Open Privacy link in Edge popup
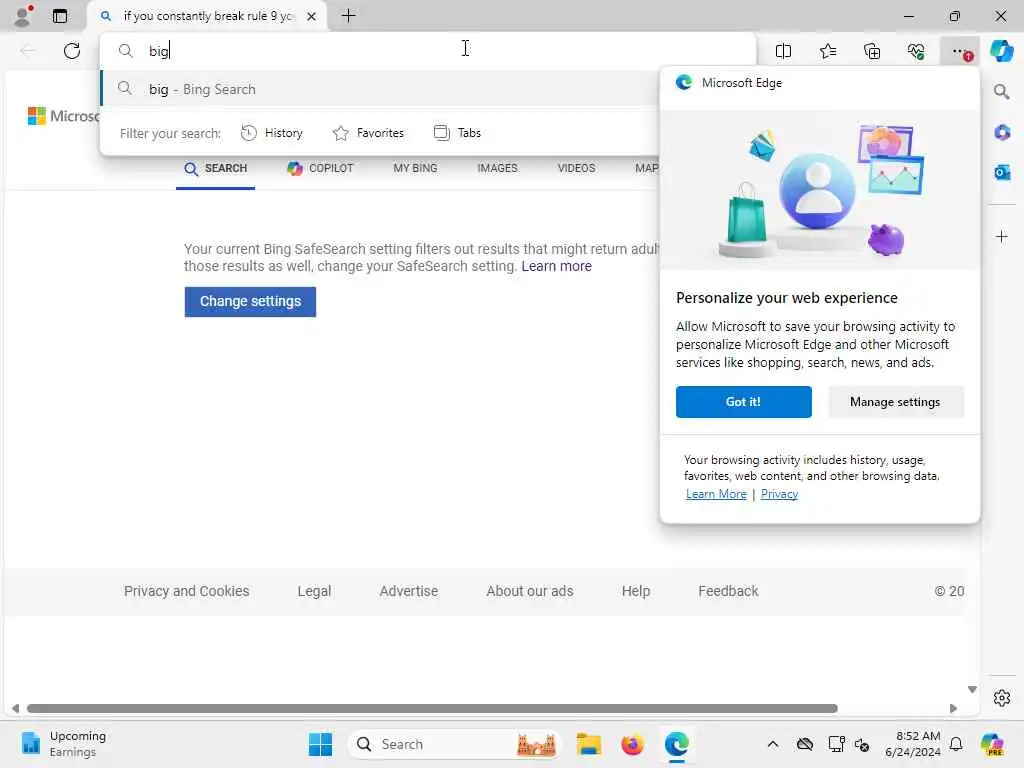1024x768 pixels. [779, 494]
